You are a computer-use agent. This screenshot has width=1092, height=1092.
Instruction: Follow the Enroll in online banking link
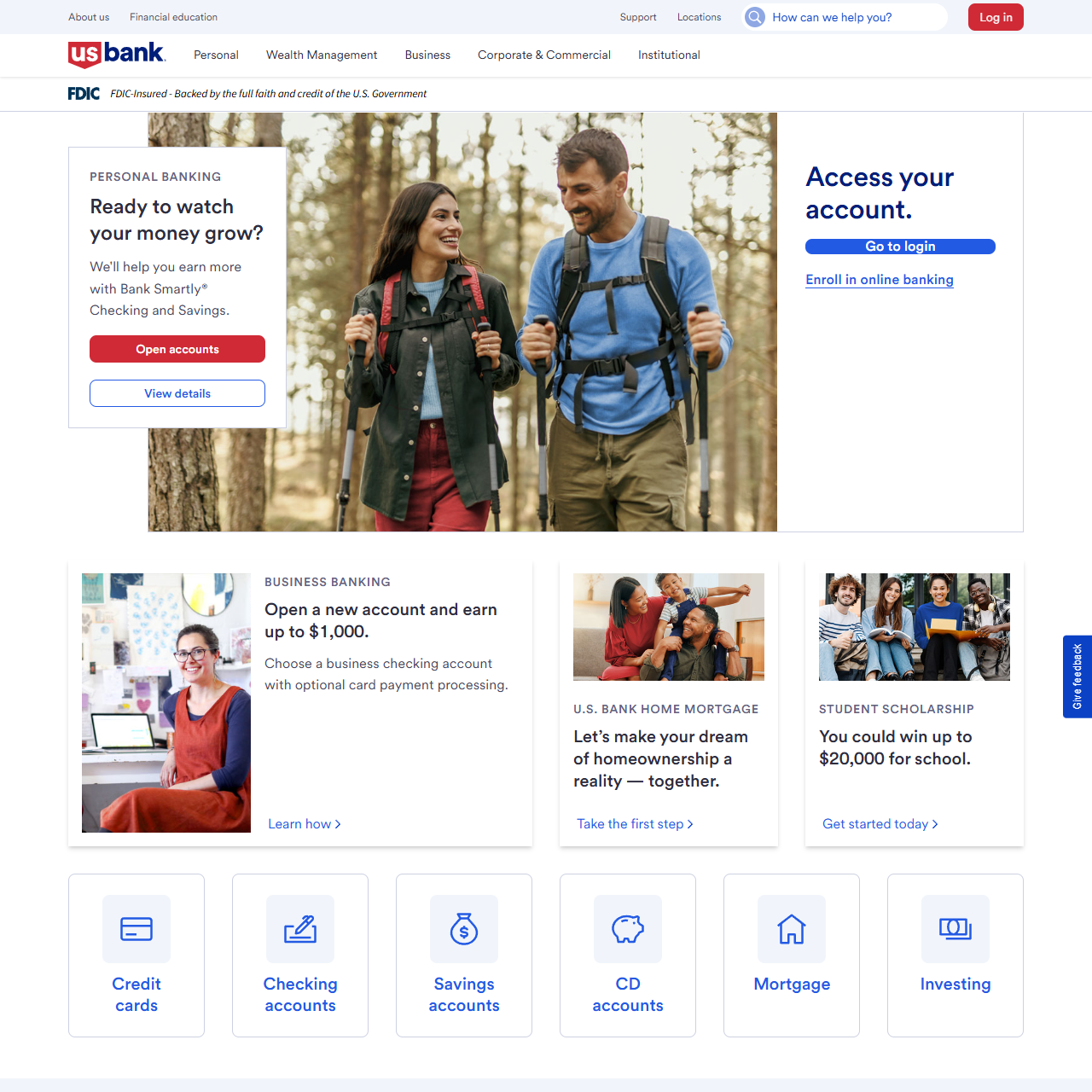point(880,280)
